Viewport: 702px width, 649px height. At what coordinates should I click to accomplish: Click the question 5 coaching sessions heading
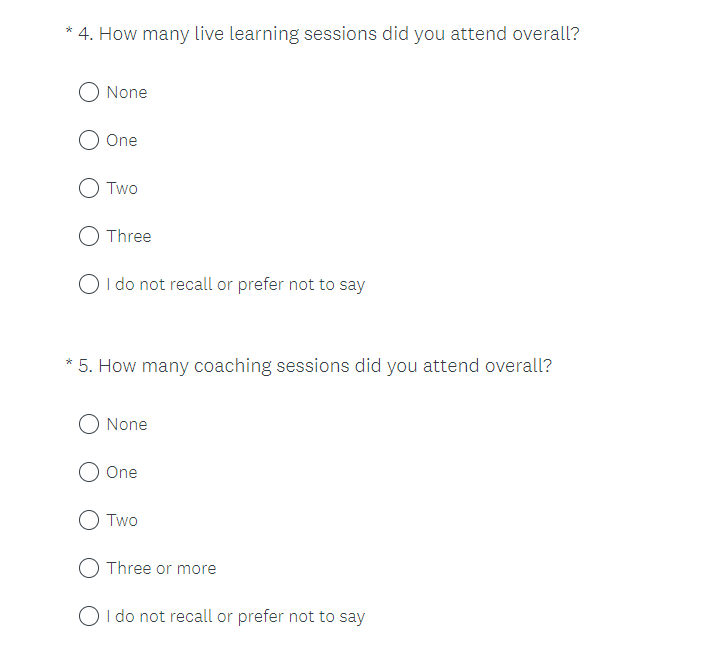(x=315, y=366)
